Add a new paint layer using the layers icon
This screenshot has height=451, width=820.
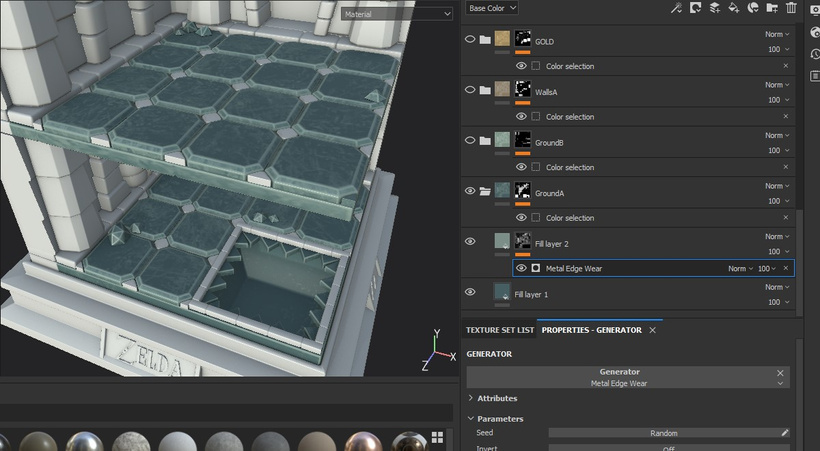(715, 8)
